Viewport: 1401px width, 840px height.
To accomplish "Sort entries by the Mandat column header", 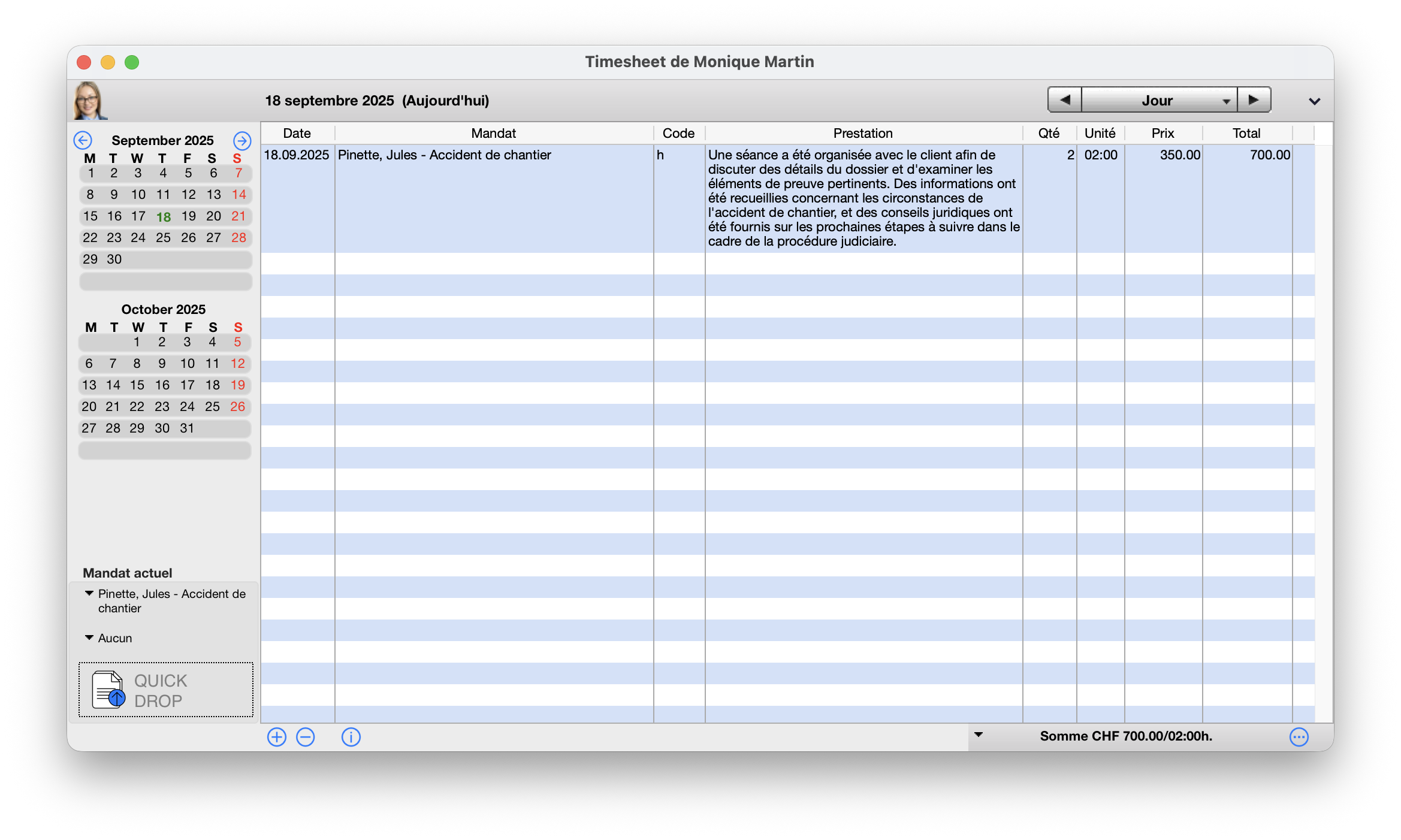I will click(493, 133).
